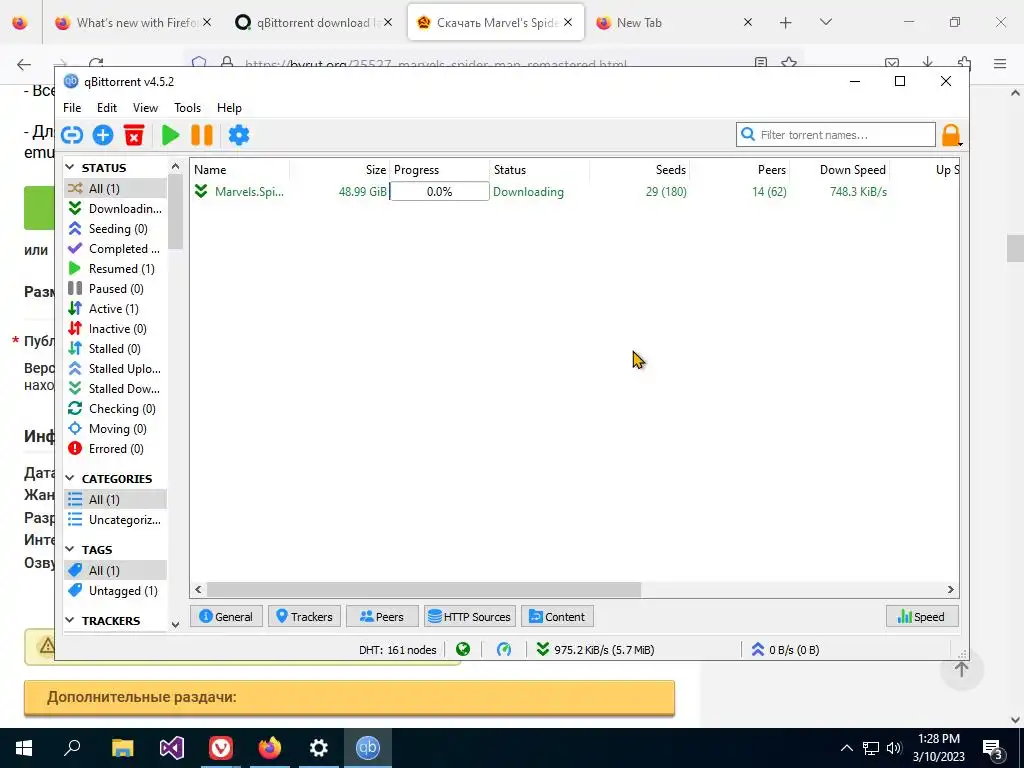Screen dimensions: 1024x768
Task: Click the upload speed status bar icon
Action: (758, 650)
